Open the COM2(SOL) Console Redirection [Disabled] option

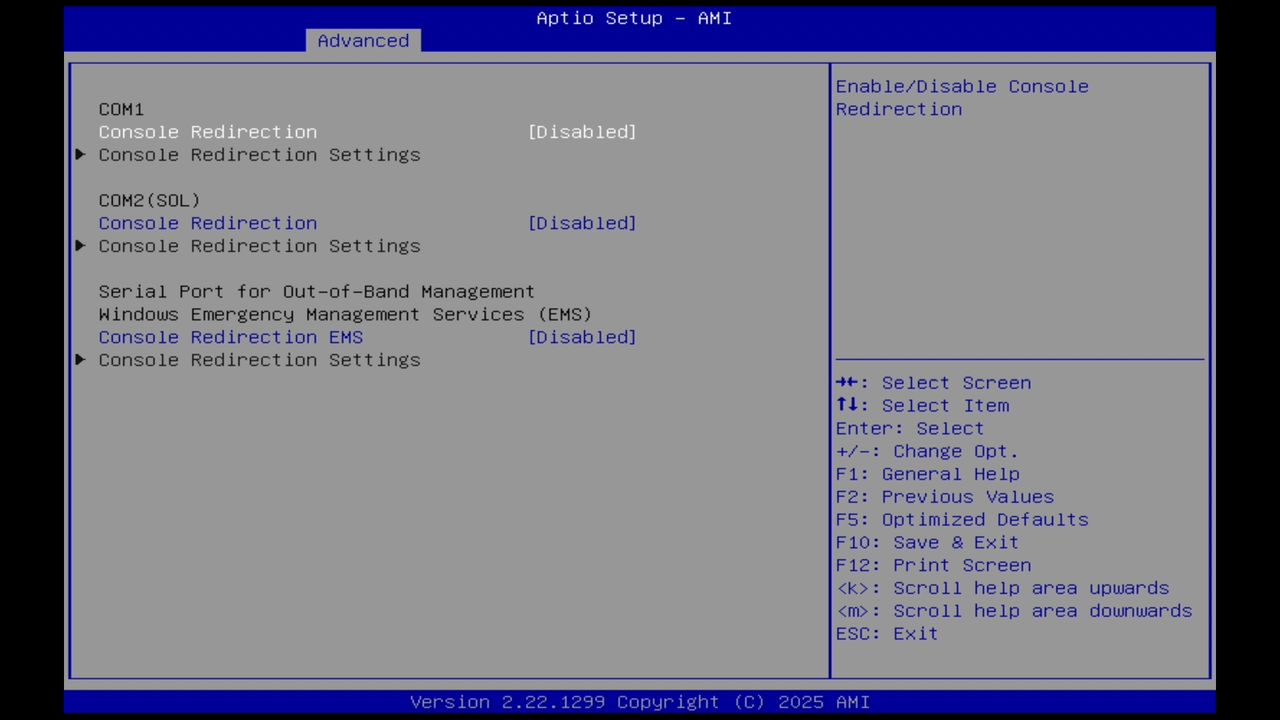coord(582,223)
